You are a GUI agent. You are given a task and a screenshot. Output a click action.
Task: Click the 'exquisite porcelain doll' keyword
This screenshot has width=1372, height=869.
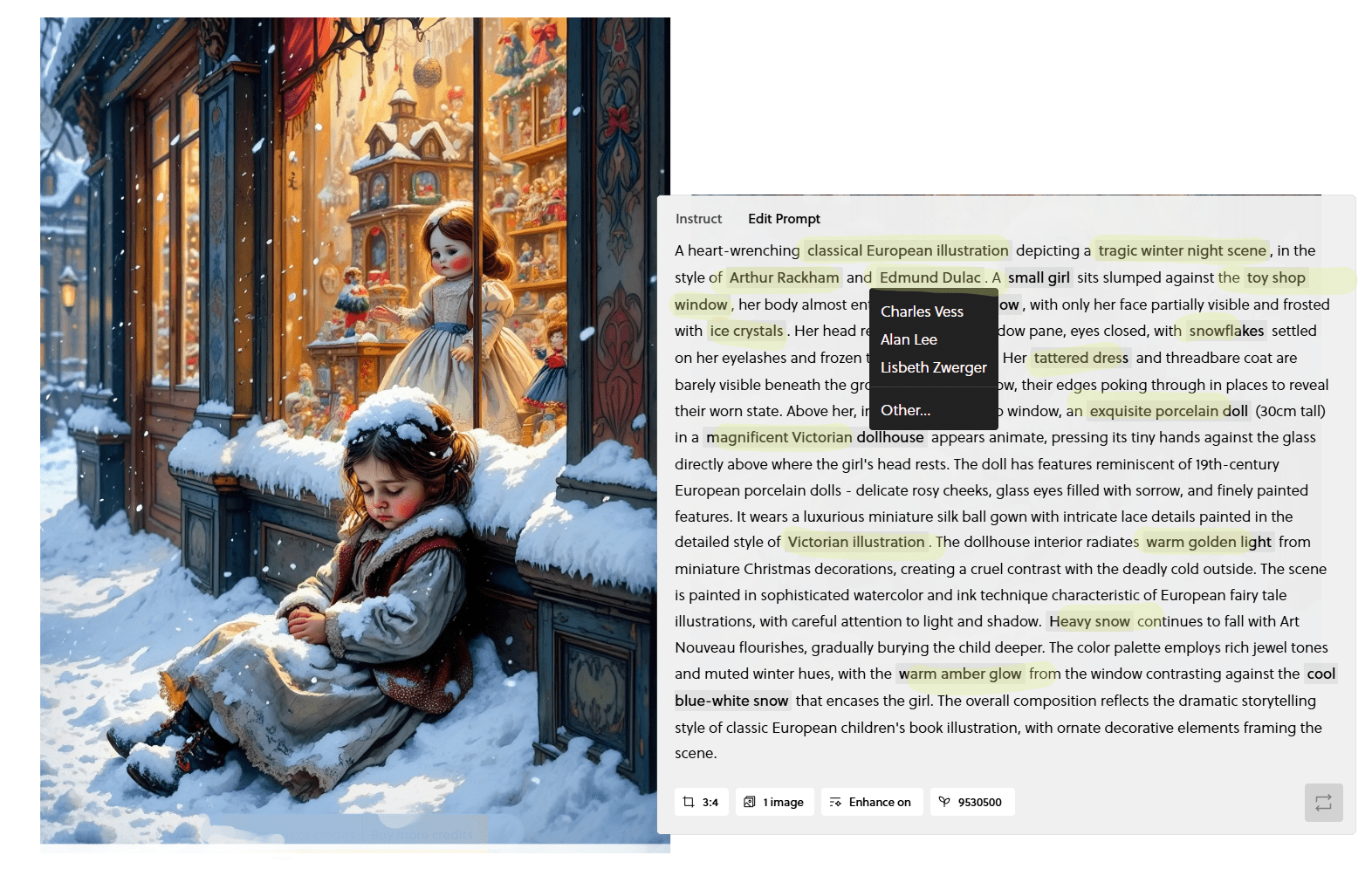coord(1169,411)
